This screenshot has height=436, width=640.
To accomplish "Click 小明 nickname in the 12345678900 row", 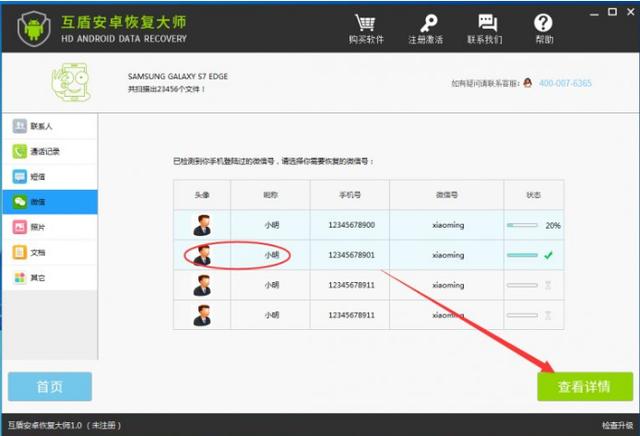I will pyautogui.click(x=271, y=225).
